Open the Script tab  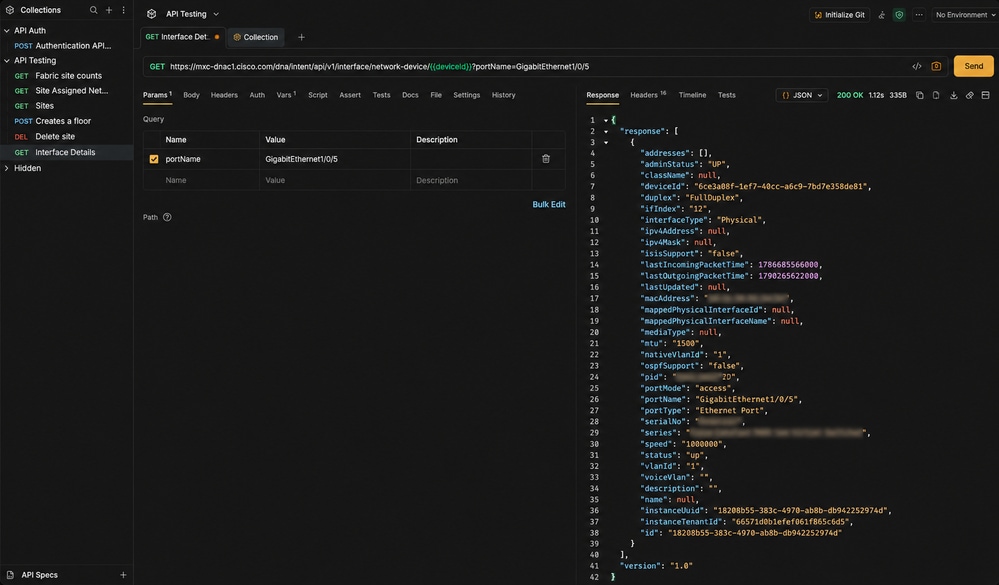pyautogui.click(x=317, y=95)
